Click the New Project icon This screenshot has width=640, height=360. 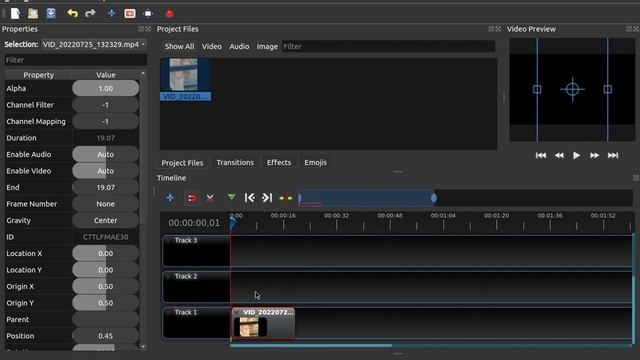click(15, 13)
